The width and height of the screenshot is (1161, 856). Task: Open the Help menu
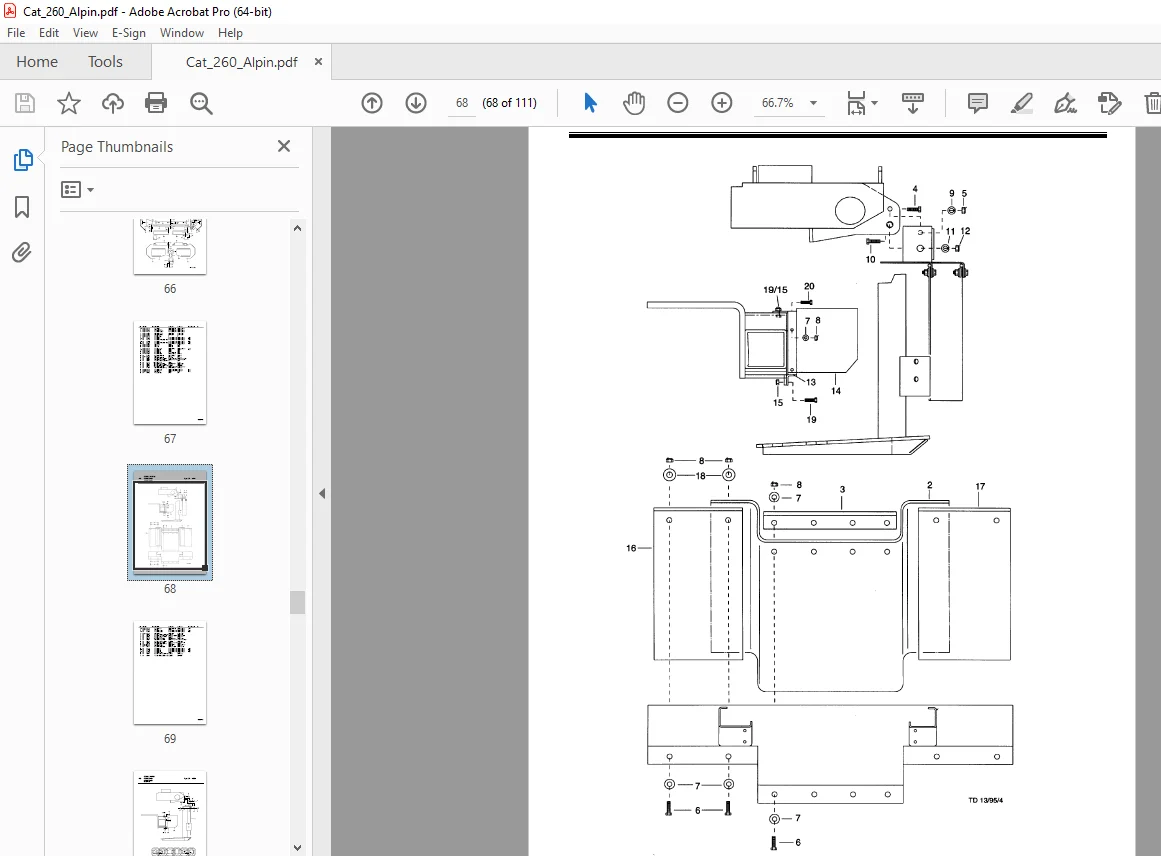(230, 33)
